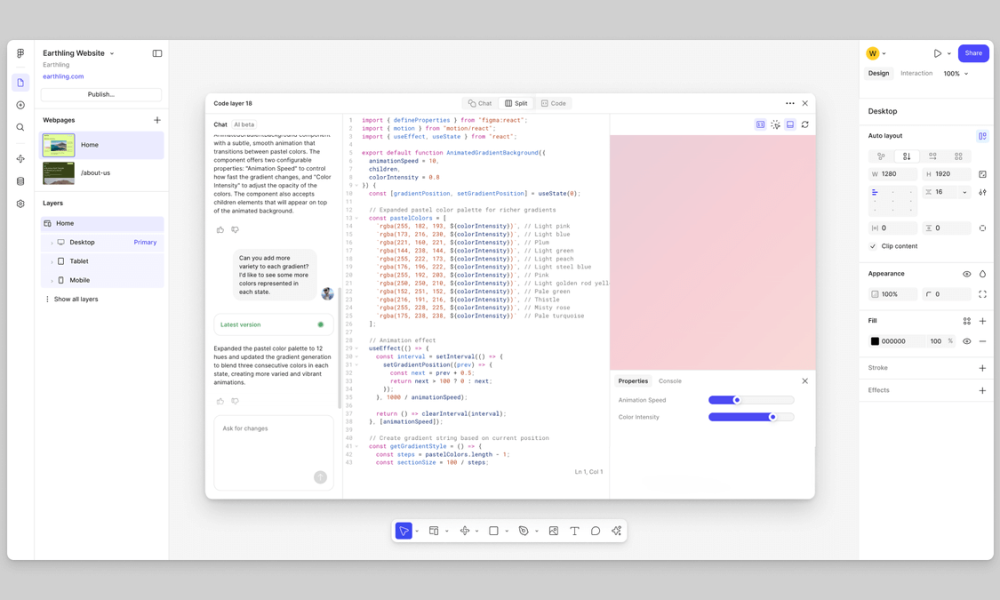Screen dimensions: 1000x600
Task: Open the 100% zoom level dropdown
Action: click(x=955, y=73)
